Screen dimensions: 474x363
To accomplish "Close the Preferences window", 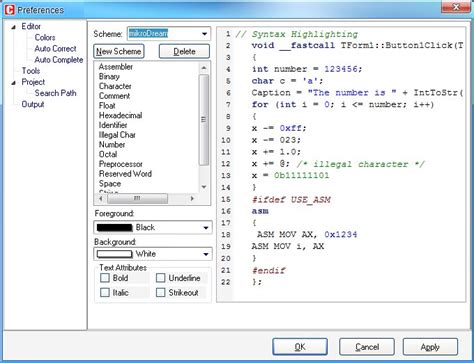I will point(456,7).
